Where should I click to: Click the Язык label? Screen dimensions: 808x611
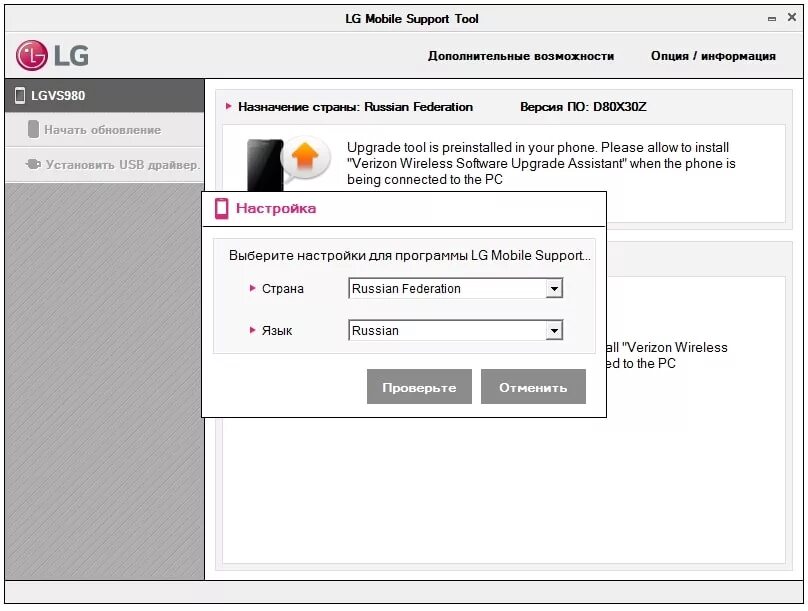(x=277, y=331)
